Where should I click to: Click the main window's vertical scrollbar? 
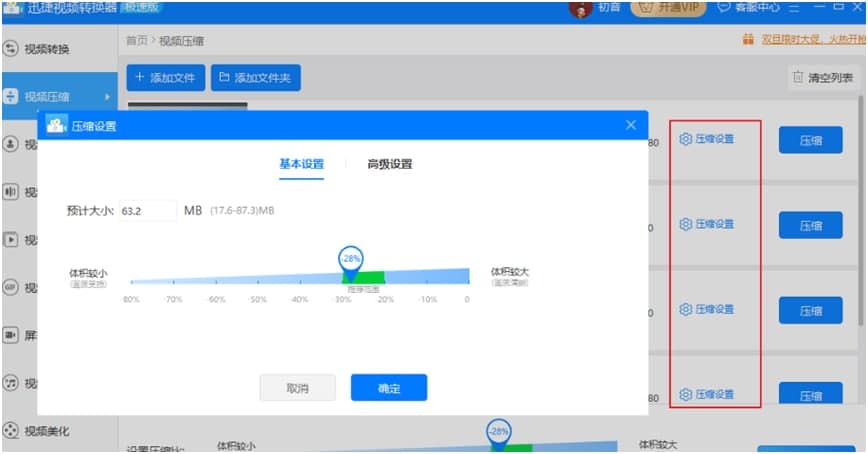tap(861, 210)
